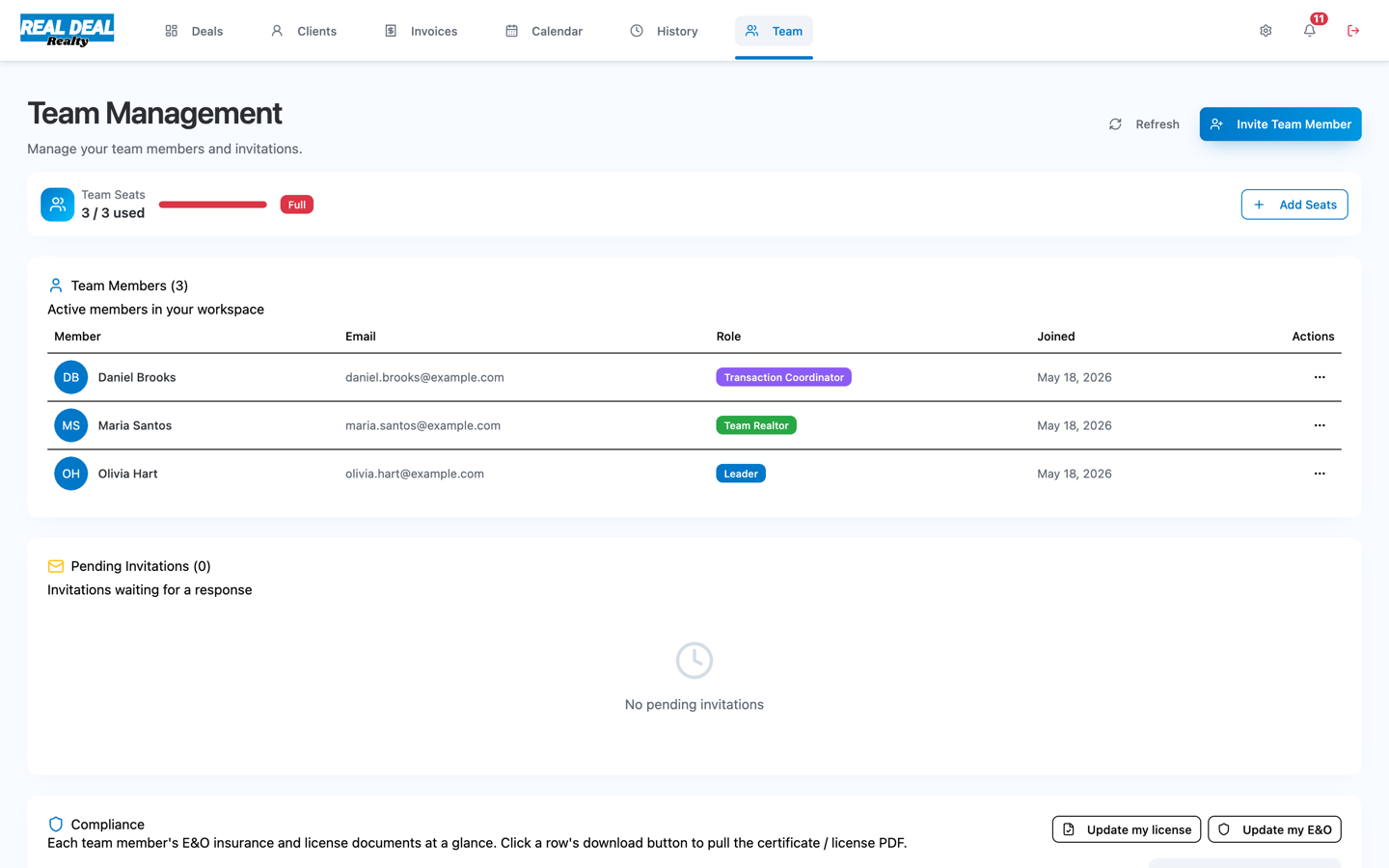Click the red Full badge
Screen dimensions: 1389x868
point(297,204)
